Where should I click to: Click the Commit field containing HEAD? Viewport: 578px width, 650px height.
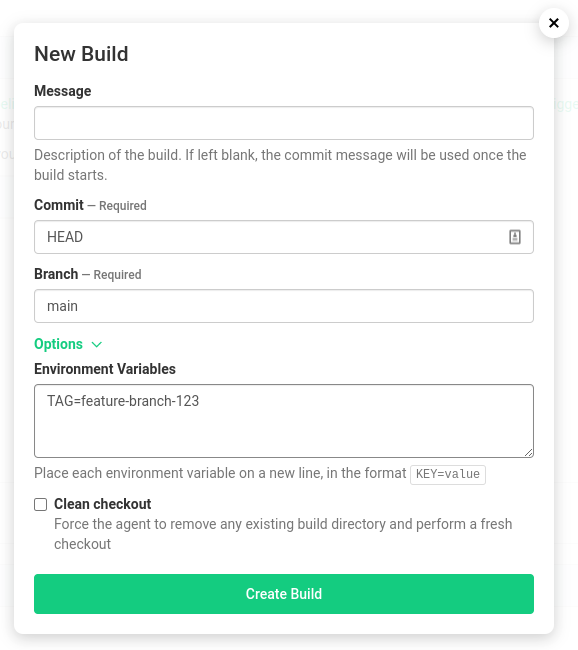click(284, 237)
